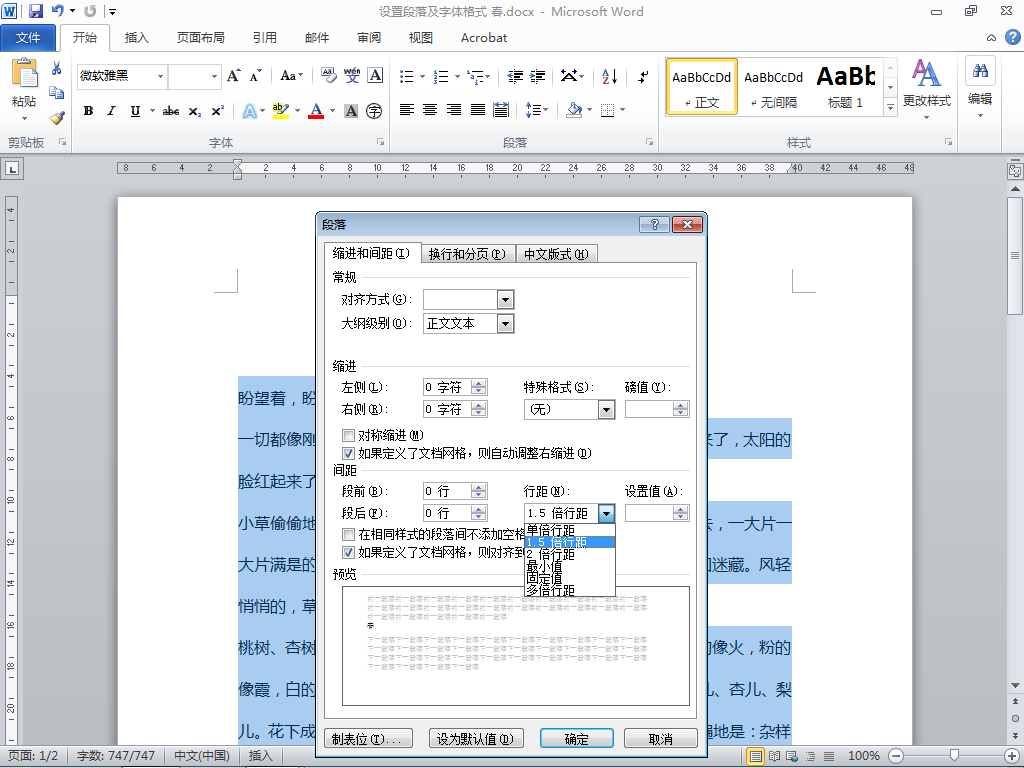Toggle the mirror indents checkbox
Image resolution: width=1024 pixels, height=768 pixels.
349,435
